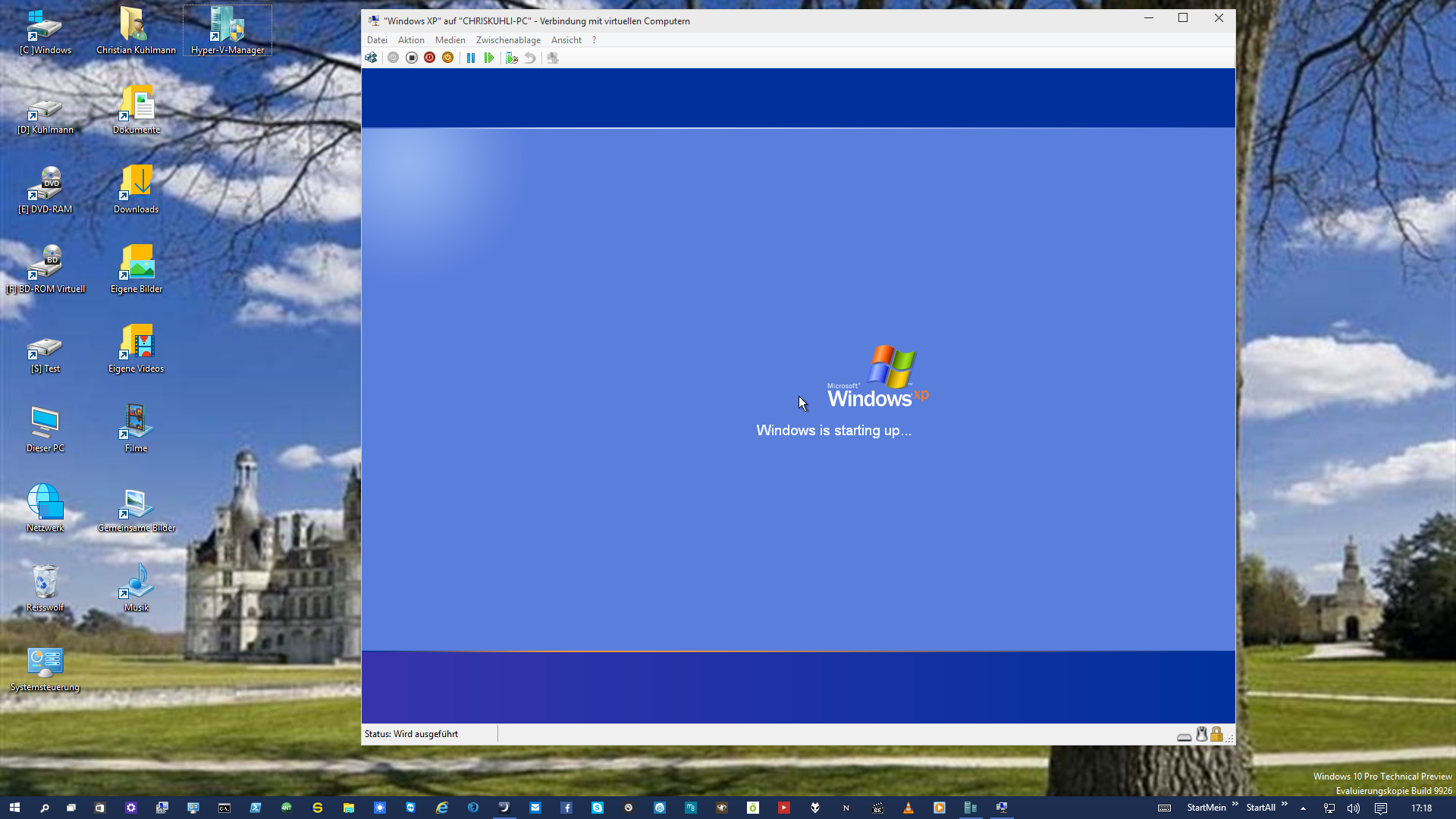The height and width of the screenshot is (819, 1456).
Task: Open the Windows Start button
Action: coord(14,808)
